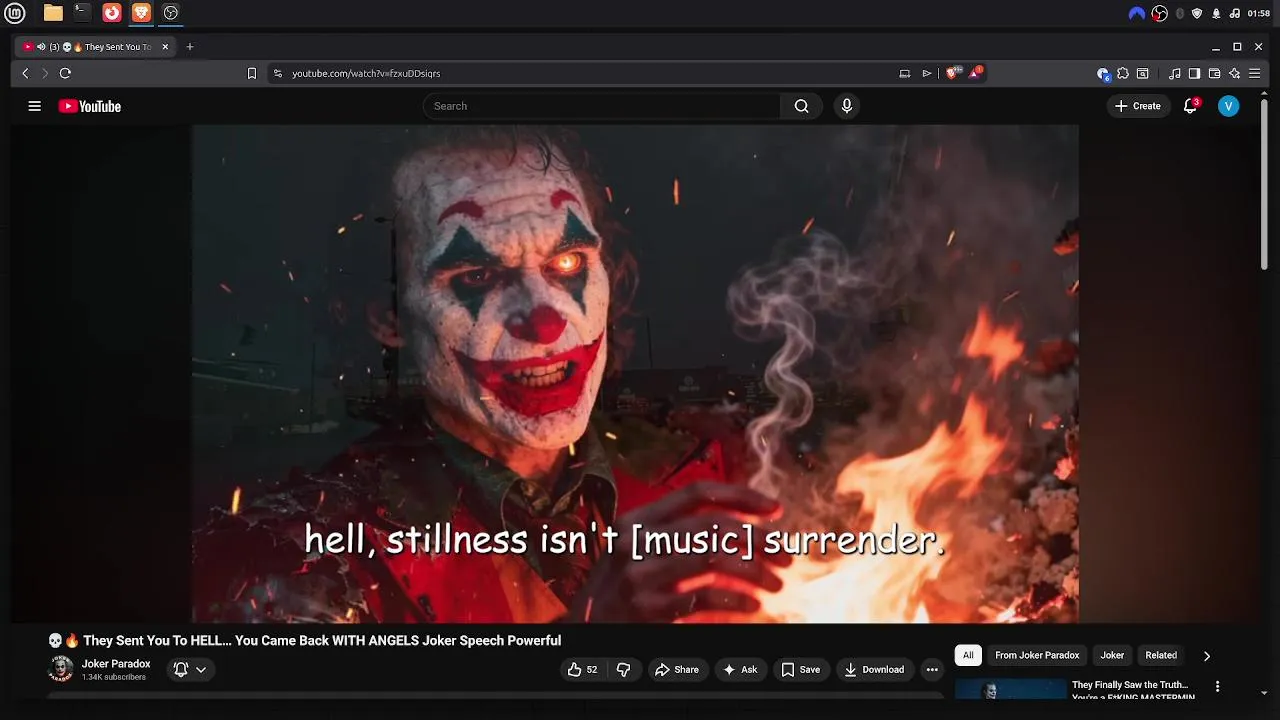This screenshot has height=720, width=1280.
Task: Download the video
Action: pyautogui.click(x=874, y=670)
